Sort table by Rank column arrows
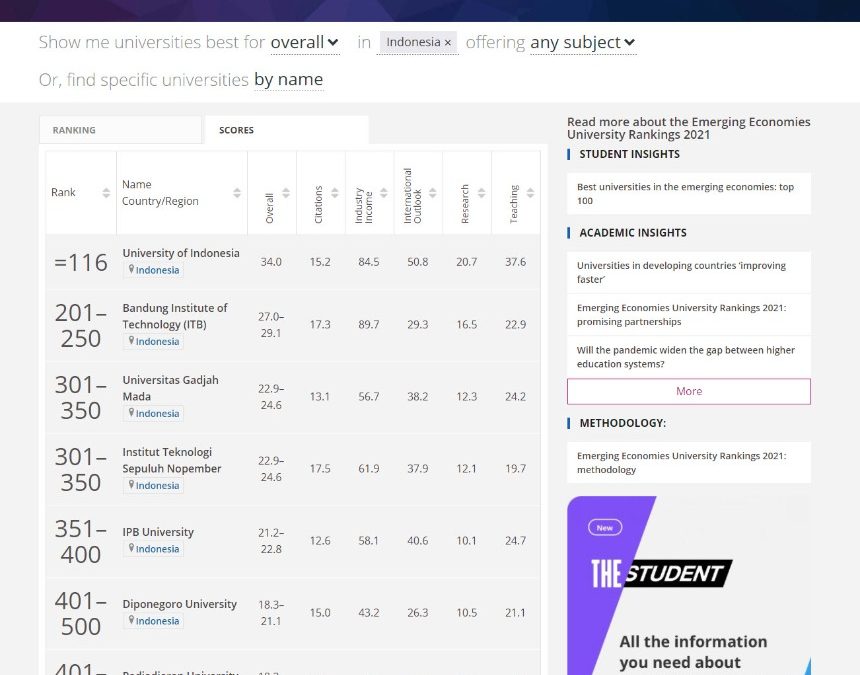This screenshot has width=860, height=675. (106, 192)
